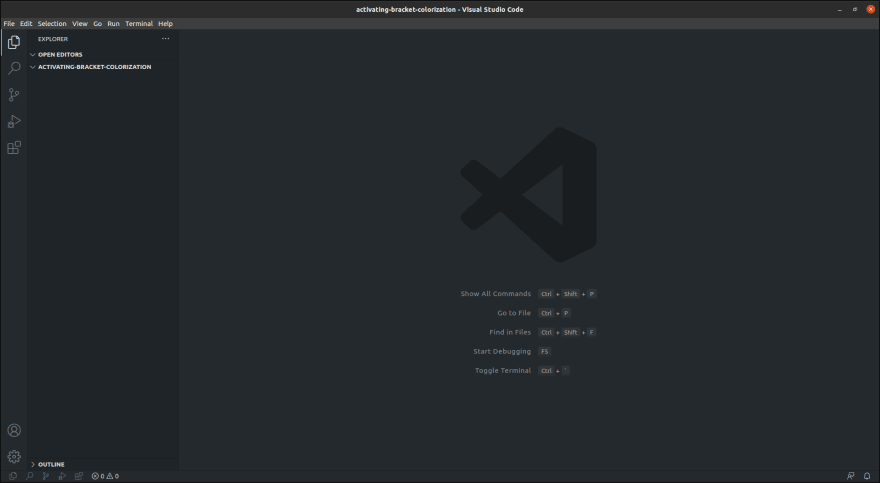
Task: Open the Accounts menu icon
Action: [14, 430]
